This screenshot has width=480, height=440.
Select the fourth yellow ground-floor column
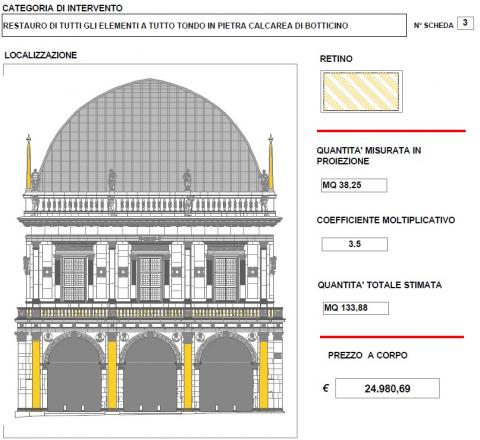[264, 374]
